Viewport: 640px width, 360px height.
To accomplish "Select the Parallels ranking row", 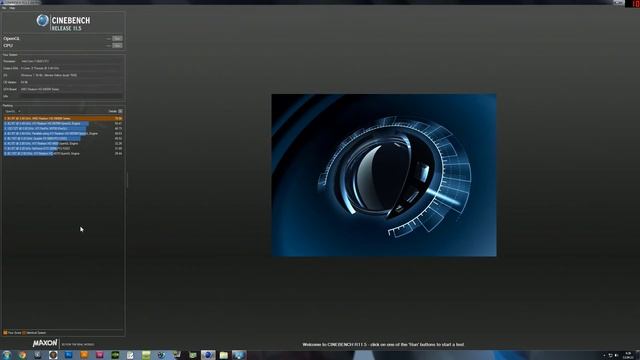I will click(63, 133).
